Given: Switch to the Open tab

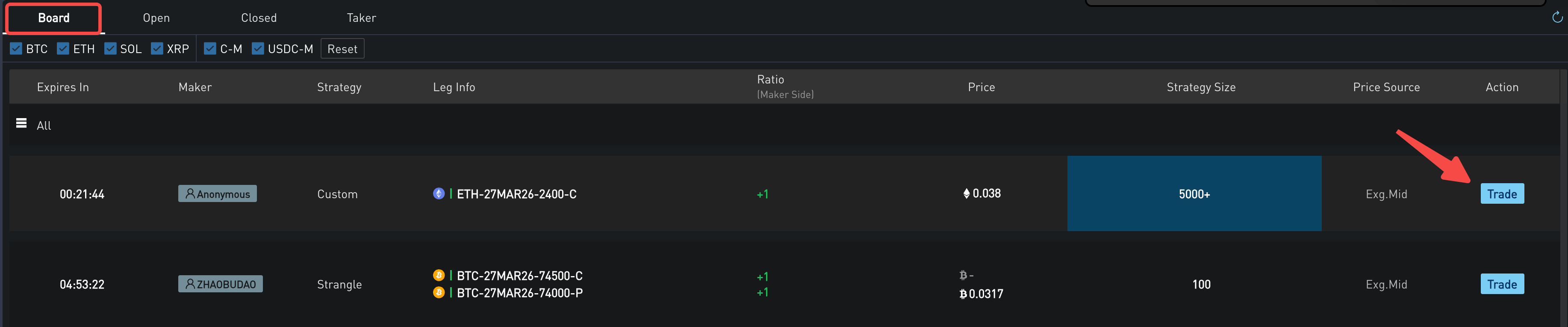Looking at the screenshot, I should (156, 18).
